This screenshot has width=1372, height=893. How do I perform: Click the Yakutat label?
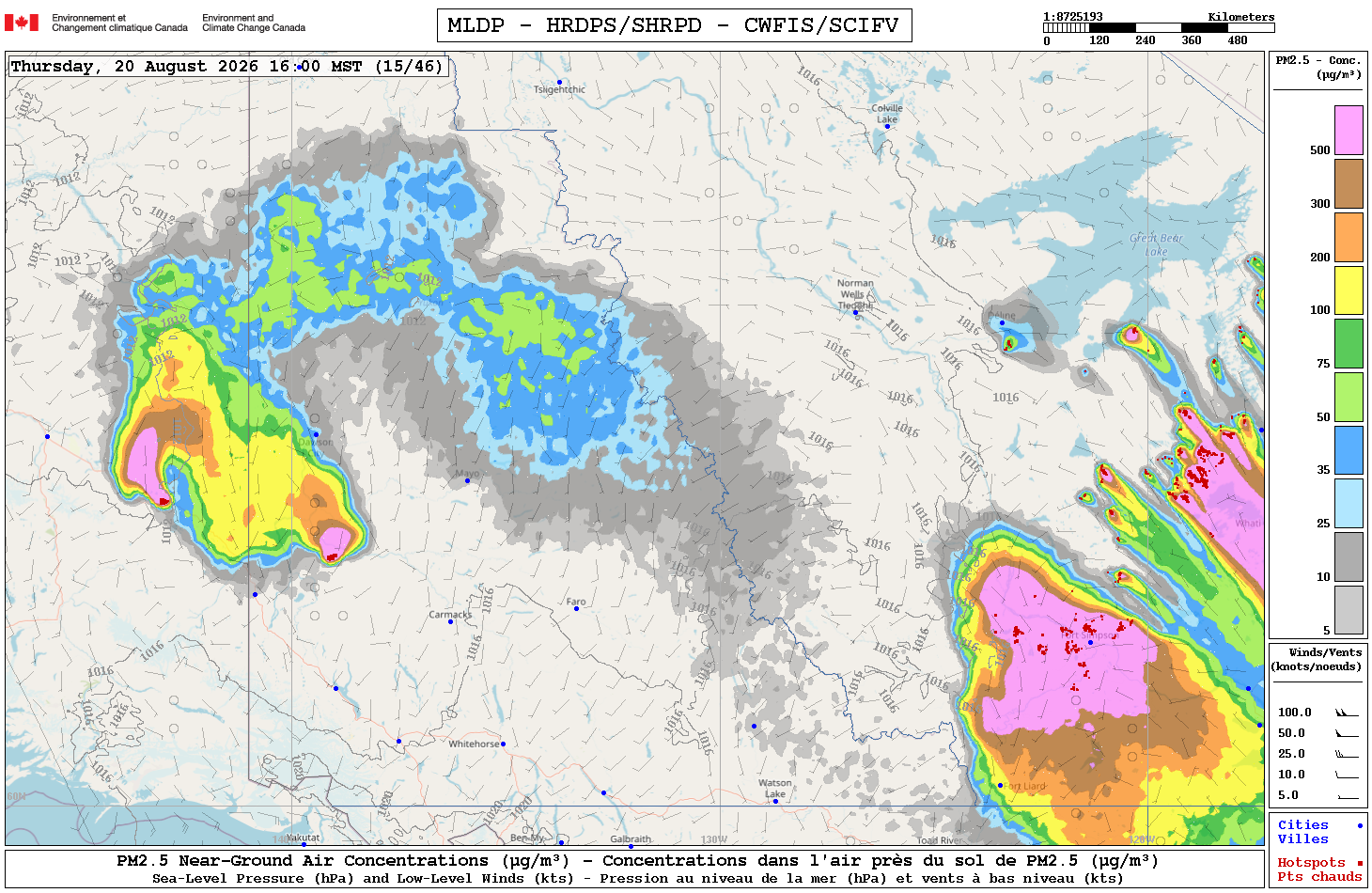(x=303, y=838)
